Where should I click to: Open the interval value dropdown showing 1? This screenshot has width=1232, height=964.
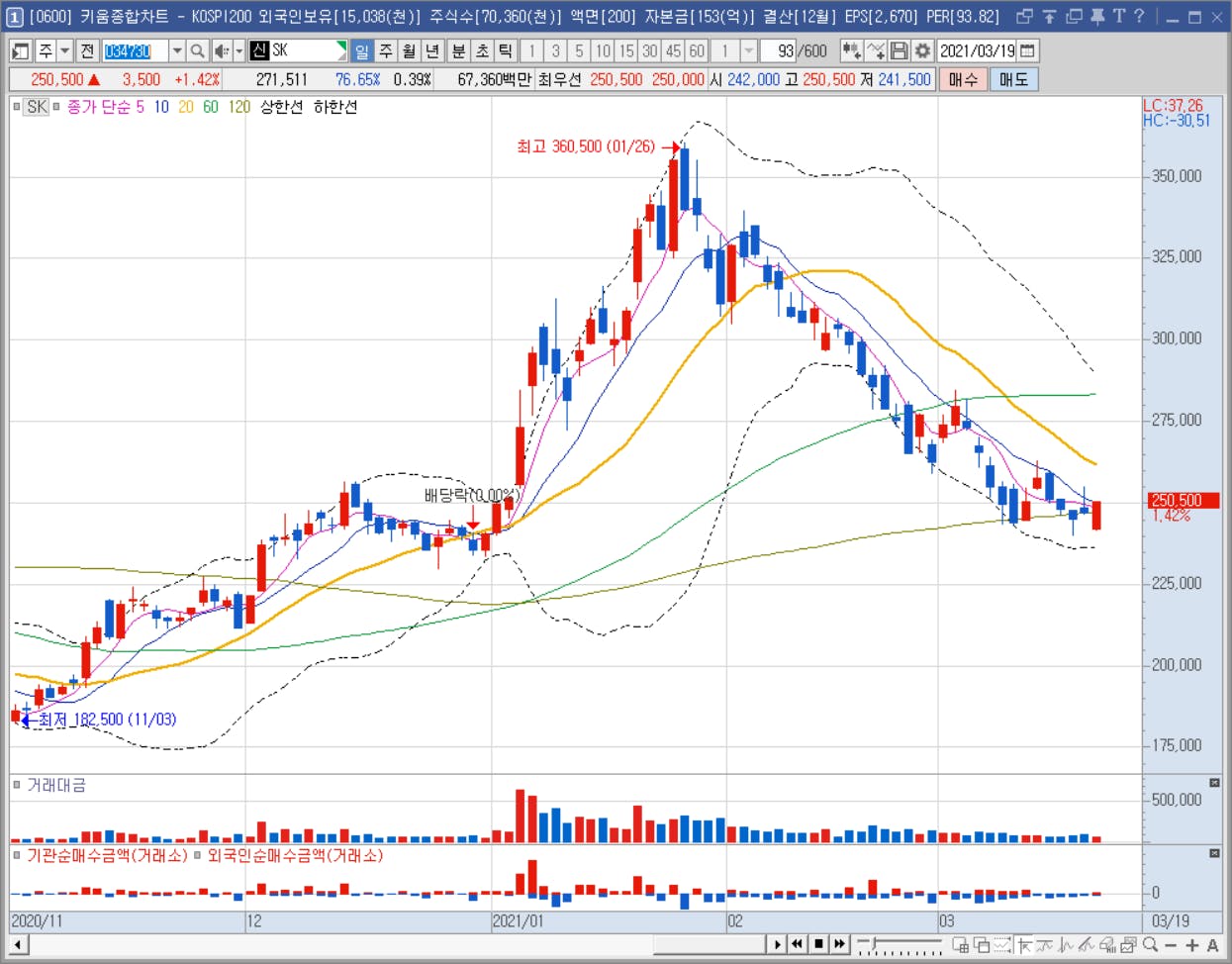click(x=749, y=50)
